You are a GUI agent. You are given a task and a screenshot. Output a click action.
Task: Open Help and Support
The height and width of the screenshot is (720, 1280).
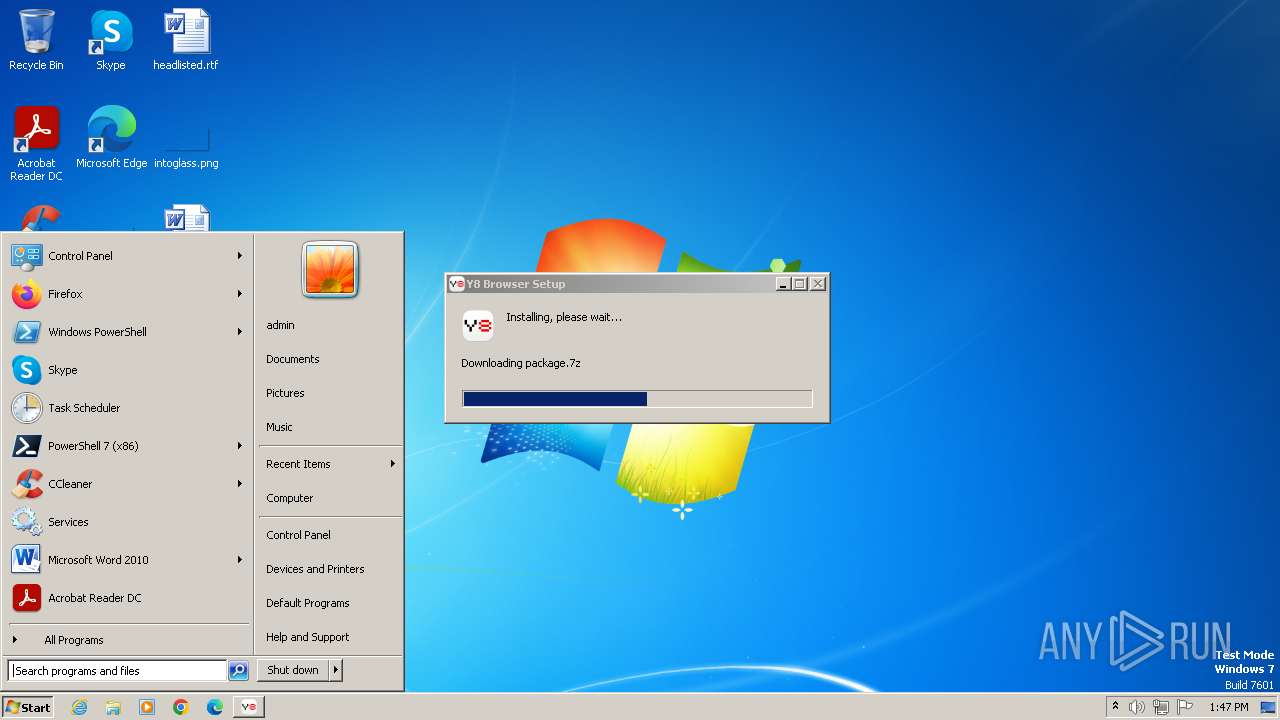(307, 637)
